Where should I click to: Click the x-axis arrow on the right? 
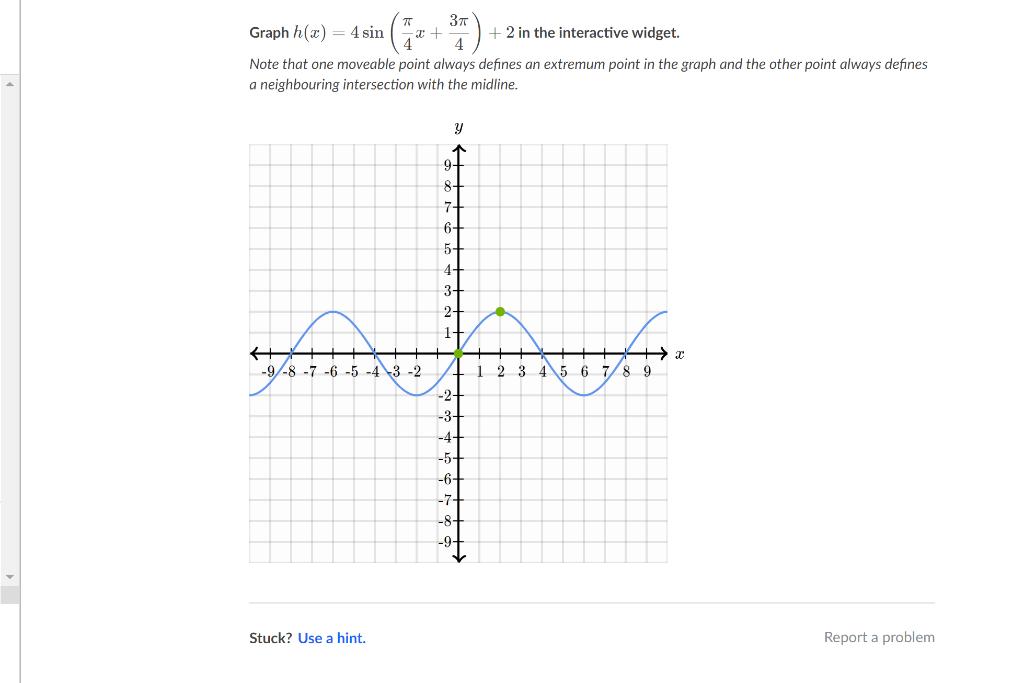pyautogui.click(x=663, y=353)
